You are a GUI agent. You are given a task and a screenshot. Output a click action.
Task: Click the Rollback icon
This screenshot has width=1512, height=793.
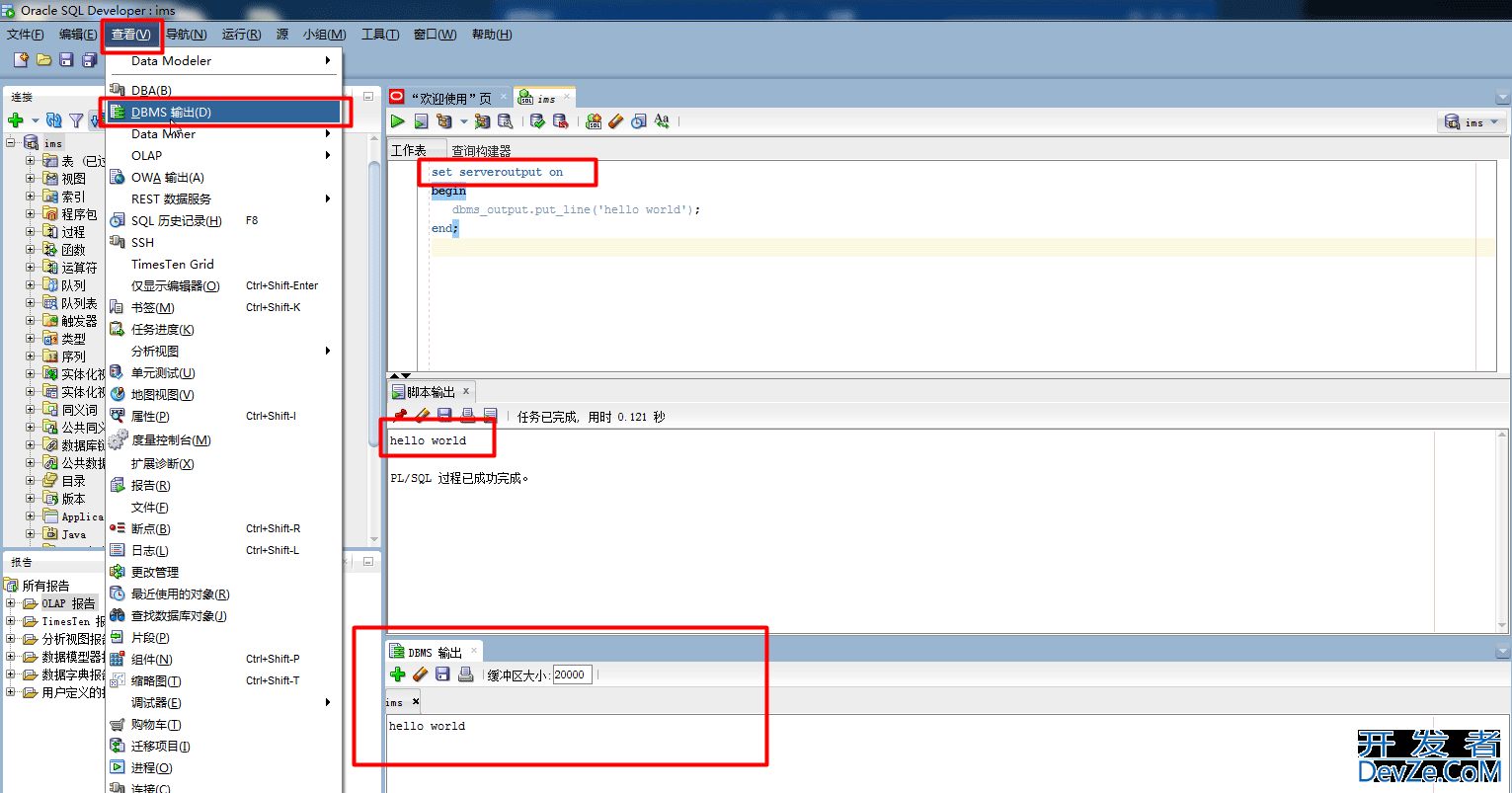tap(560, 120)
